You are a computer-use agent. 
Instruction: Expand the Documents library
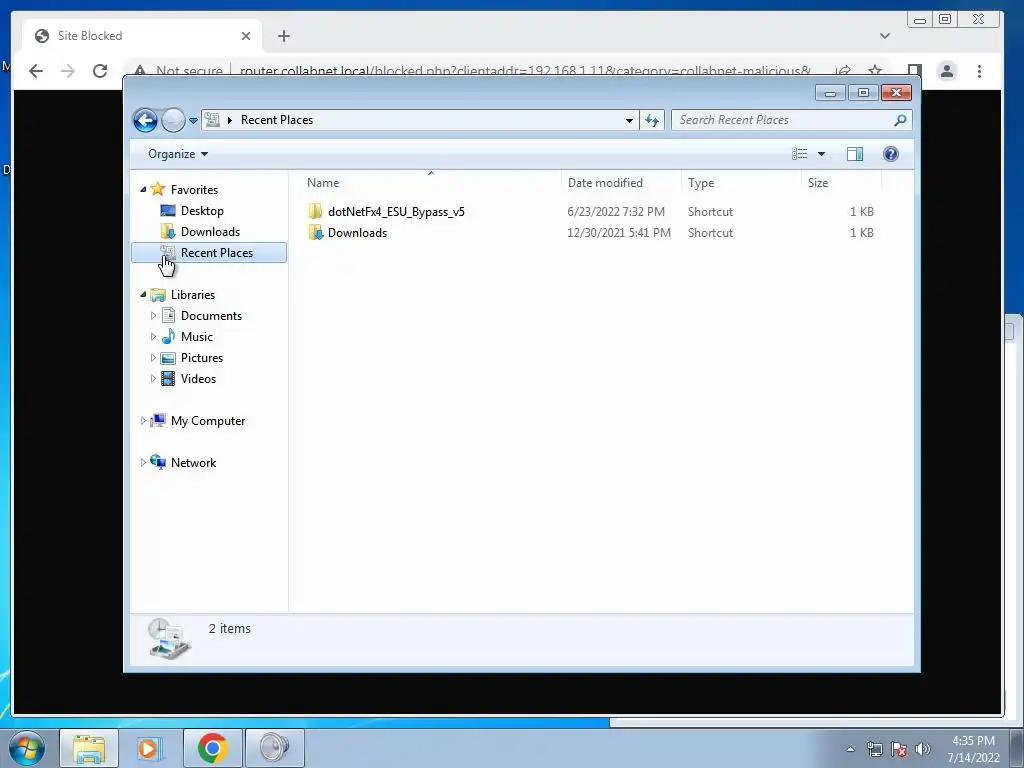[153, 316]
